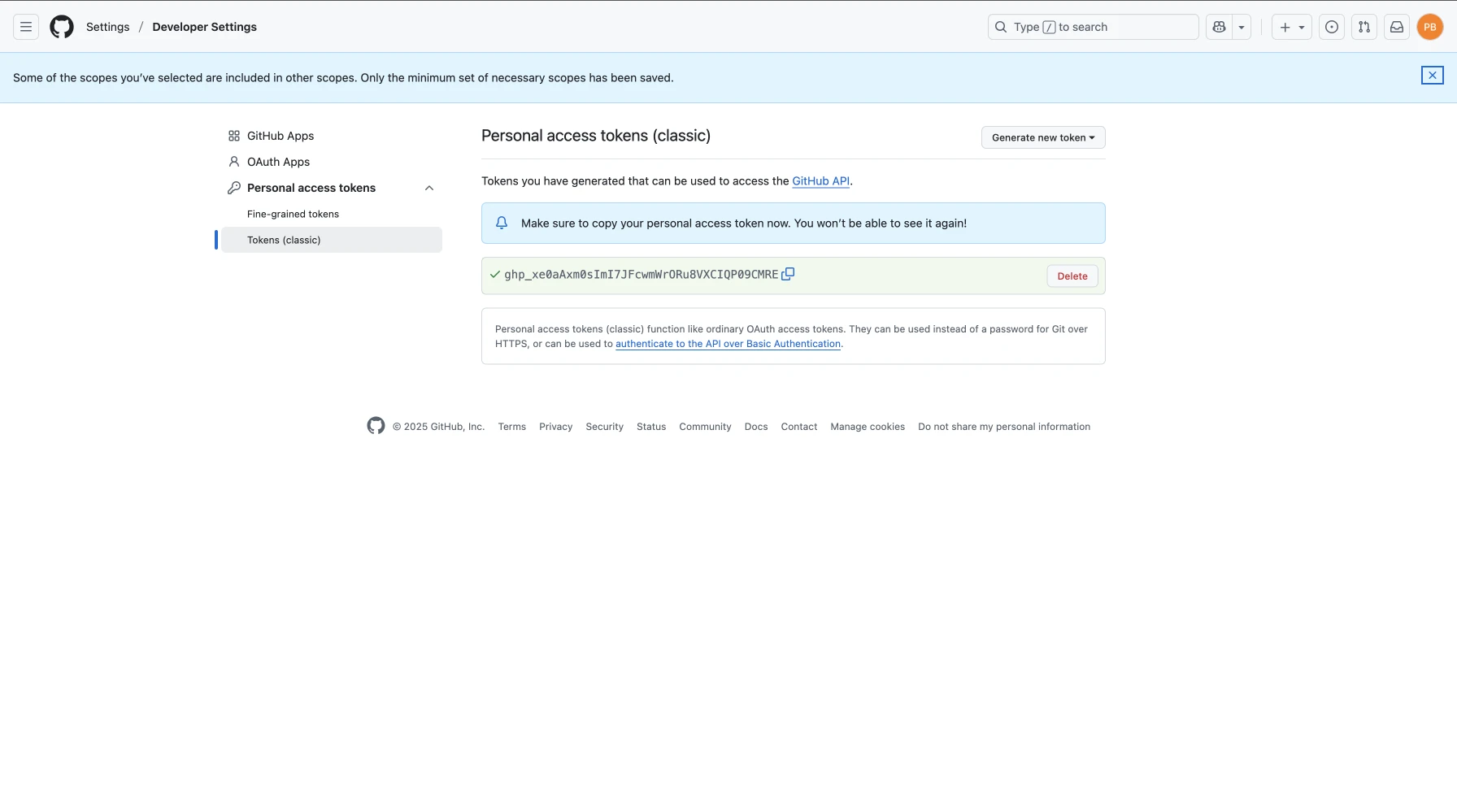Screen dimensions: 1457x812
Task: Click the search input field
Action: pos(1093,27)
